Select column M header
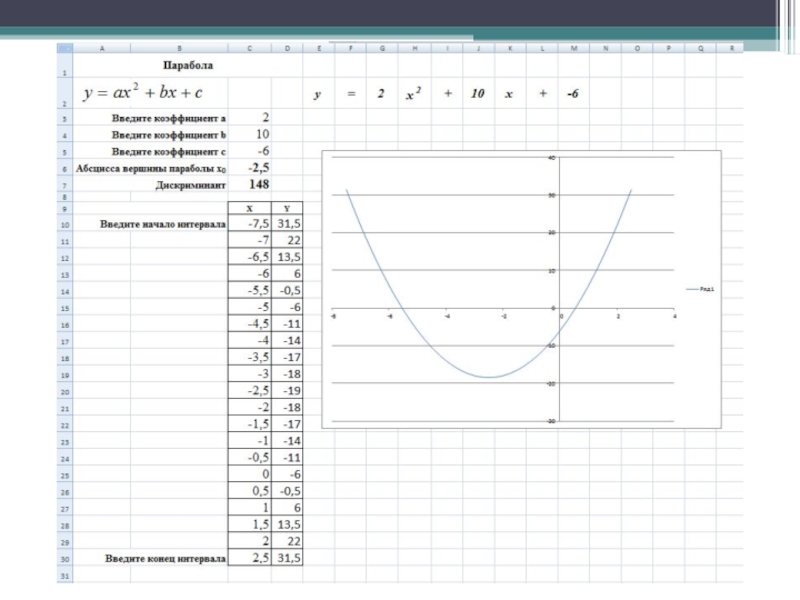800x600 pixels. [x=574, y=48]
